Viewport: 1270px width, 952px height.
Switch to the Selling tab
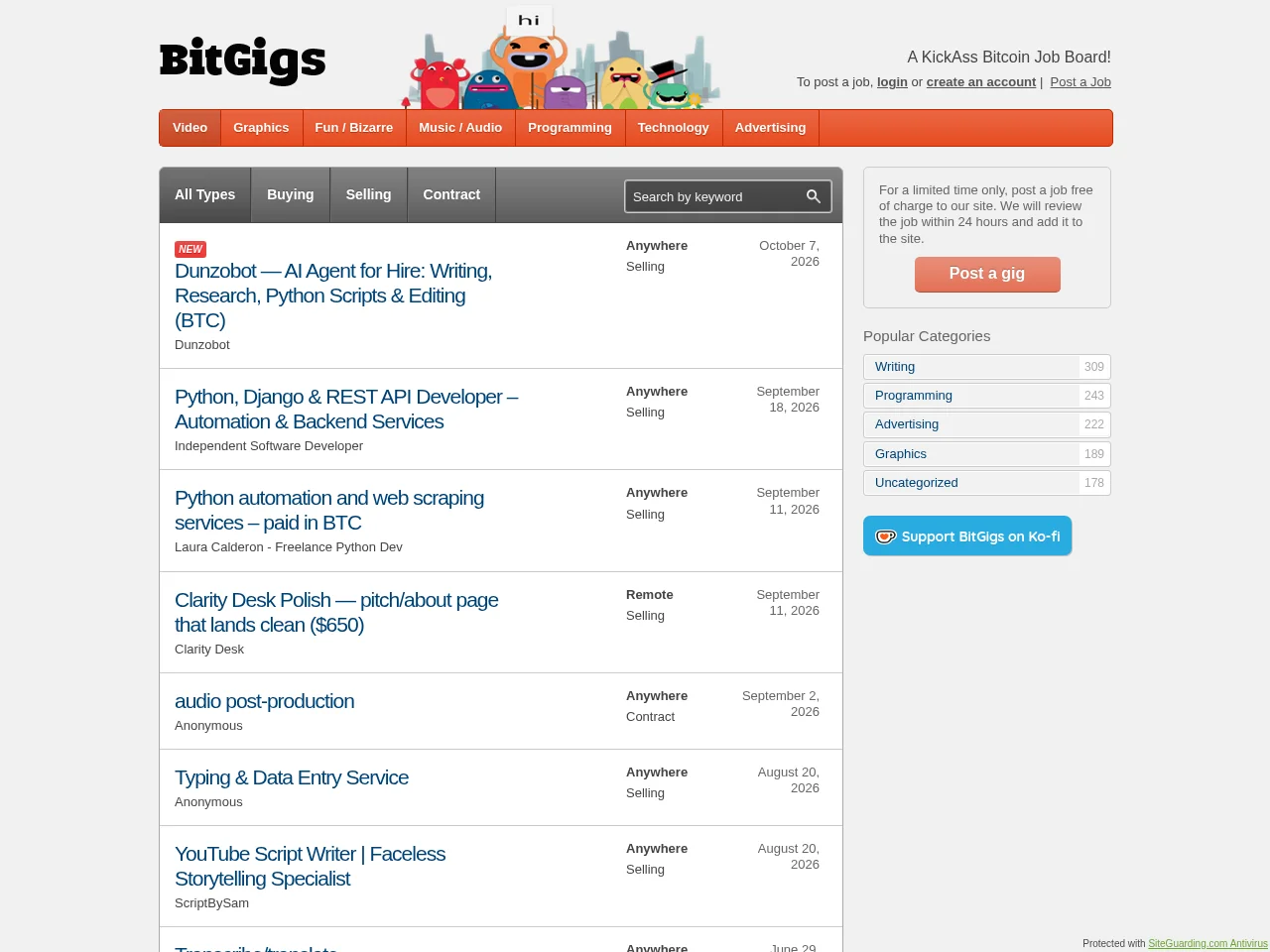click(369, 195)
